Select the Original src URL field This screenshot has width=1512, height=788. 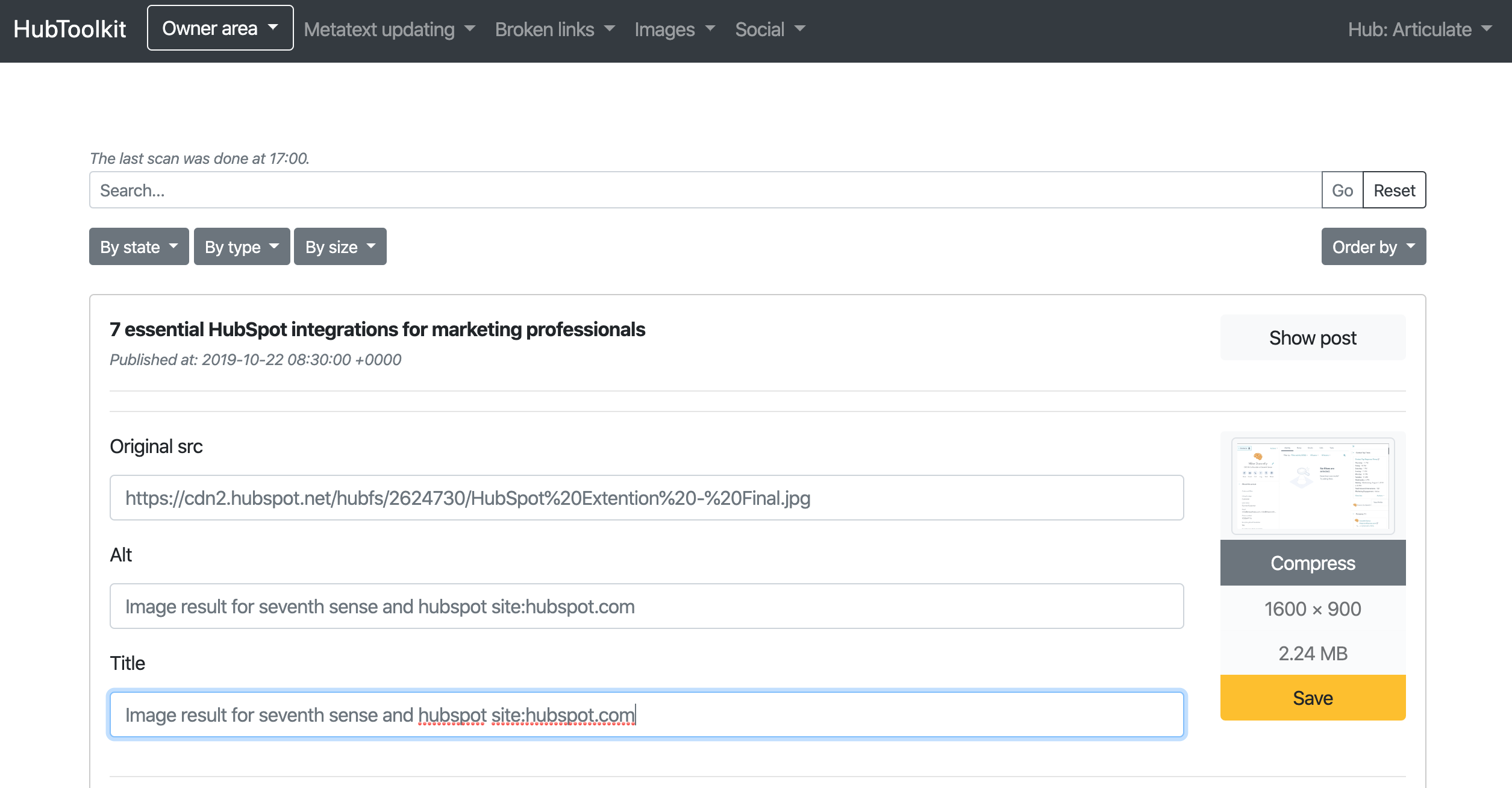(x=645, y=498)
